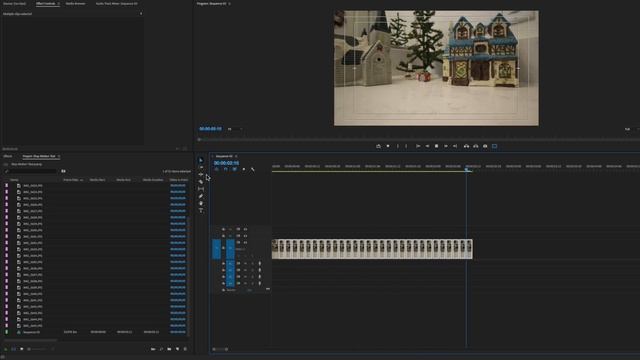The image size is (640, 360).
Task: Export frame with the camera icon
Action: click(x=485, y=146)
